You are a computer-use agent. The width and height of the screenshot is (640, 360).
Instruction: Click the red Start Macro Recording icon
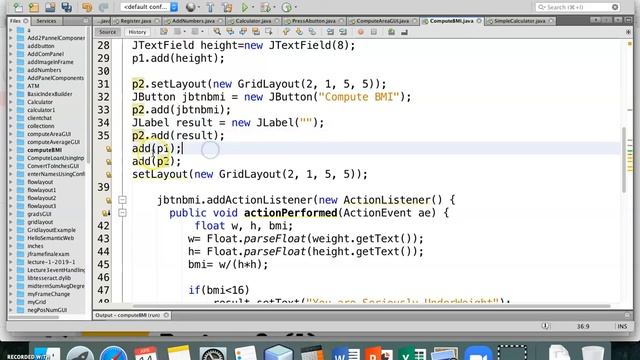tap(360, 32)
